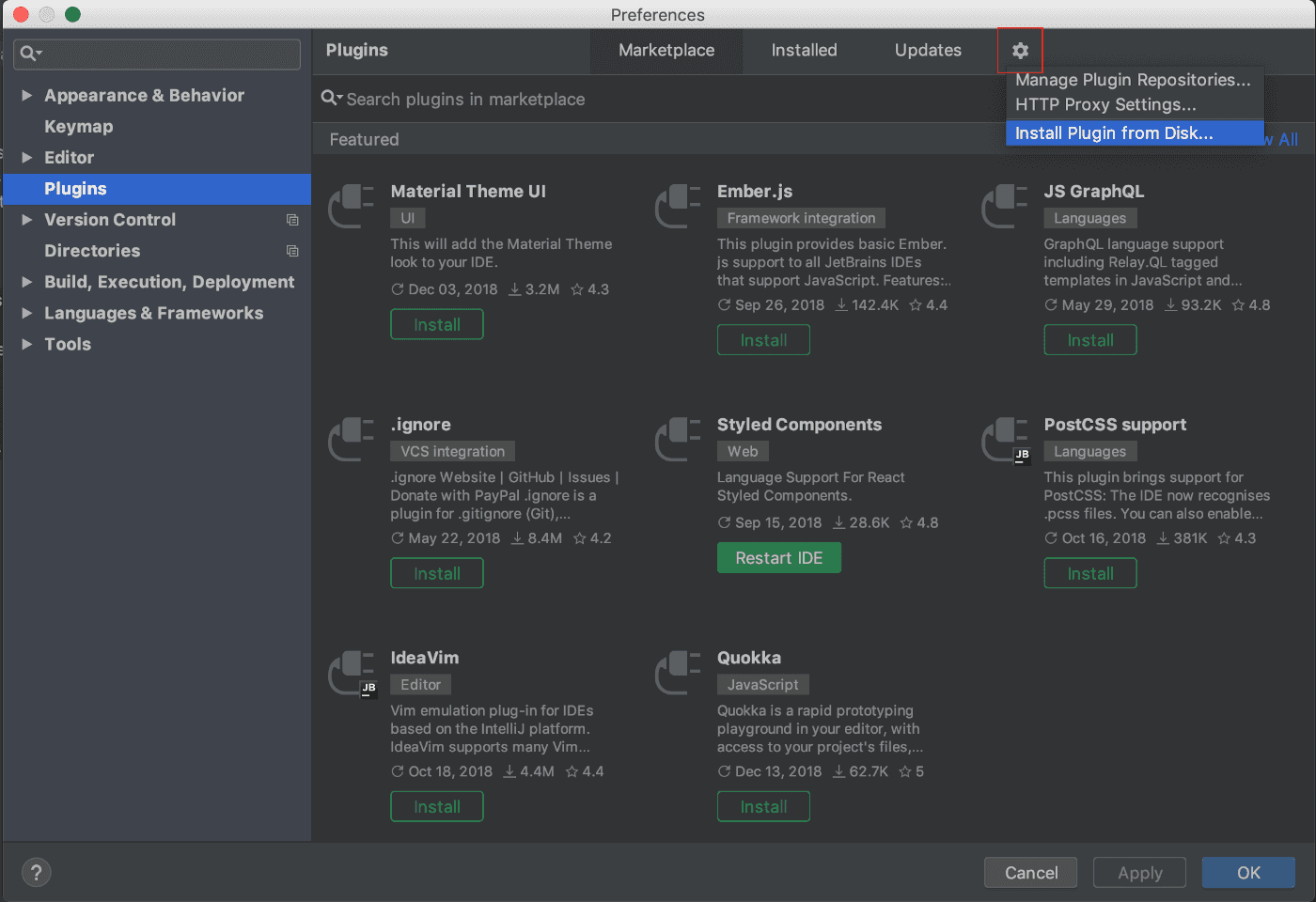Install the .ignore plugin
Image resolution: width=1316 pixels, height=902 pixels.
[436, 572]
